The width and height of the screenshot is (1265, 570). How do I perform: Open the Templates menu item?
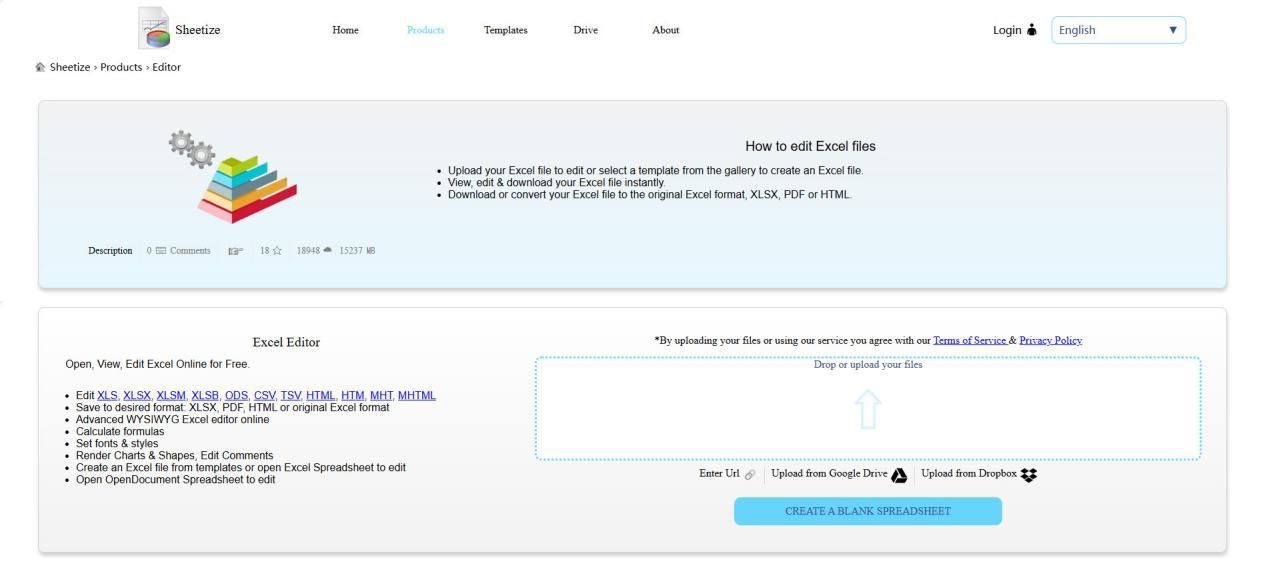click(x=505, y=30)
